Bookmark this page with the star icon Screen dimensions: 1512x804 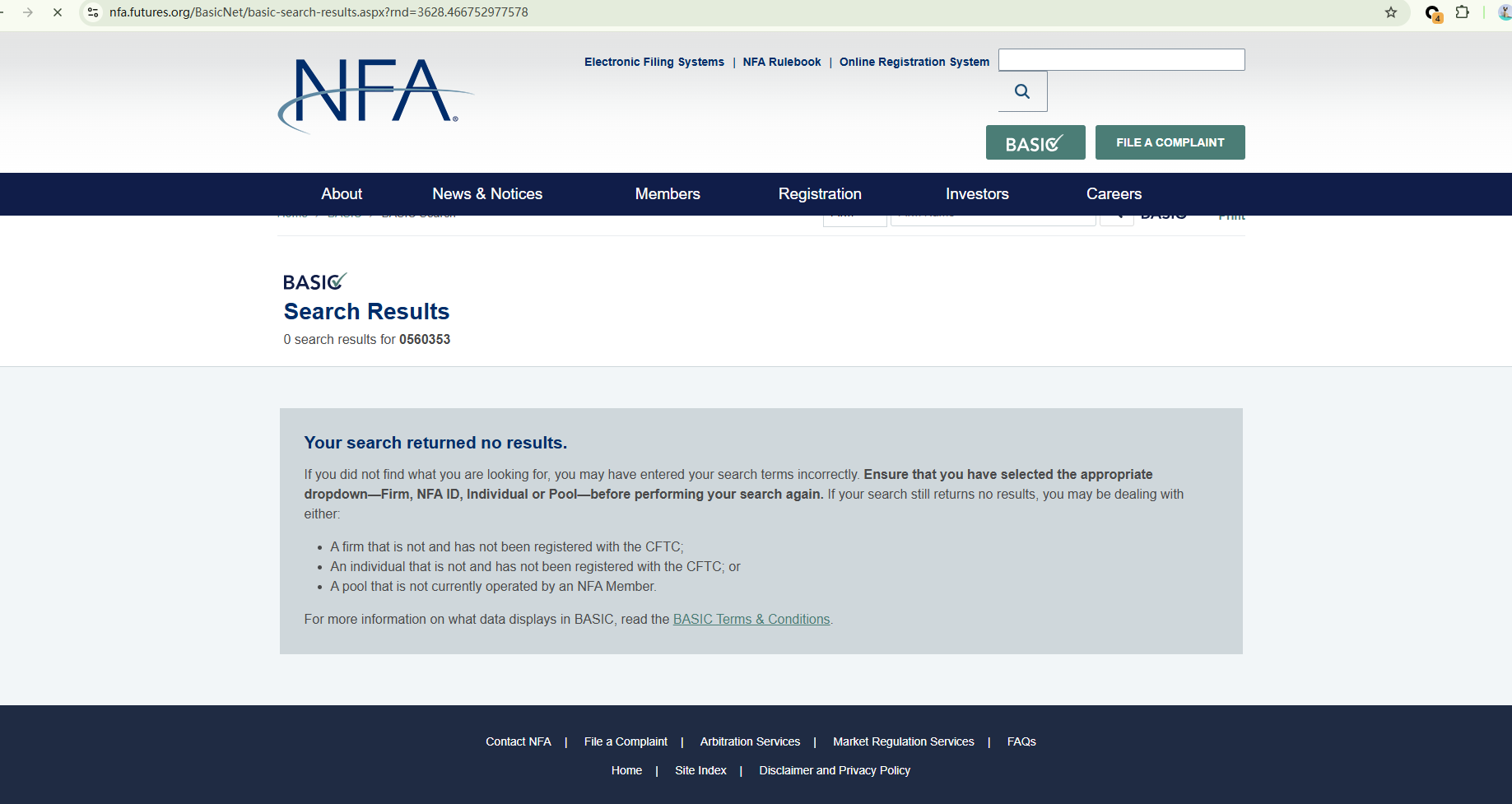click(1391, 12)
